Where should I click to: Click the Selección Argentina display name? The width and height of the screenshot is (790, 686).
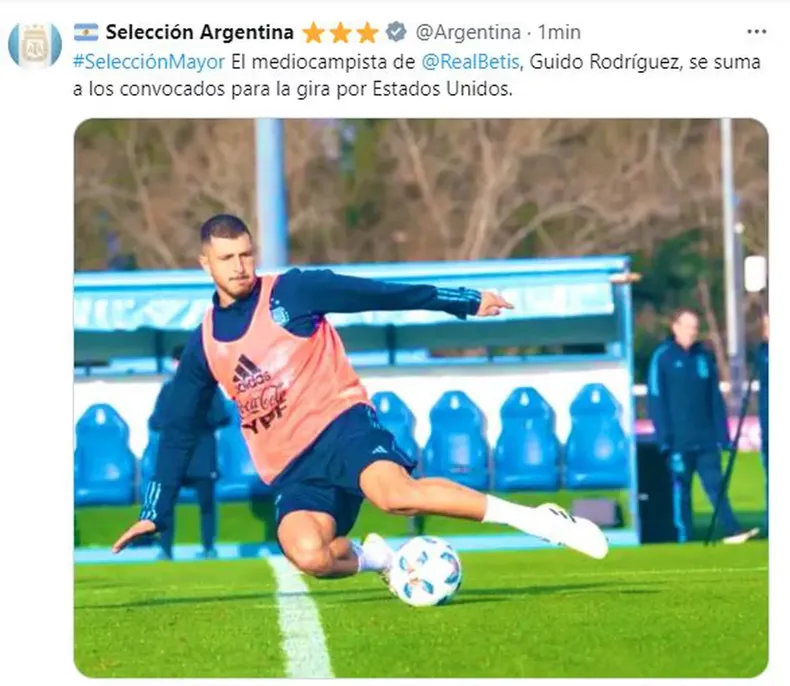click(x=200, y=32)
